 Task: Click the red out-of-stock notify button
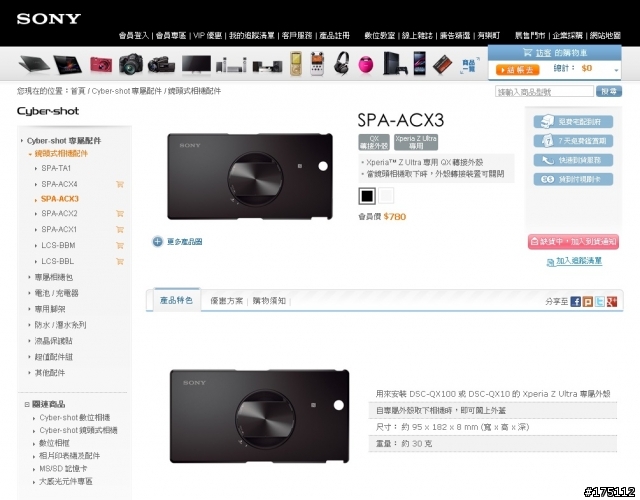click(573, 242)
